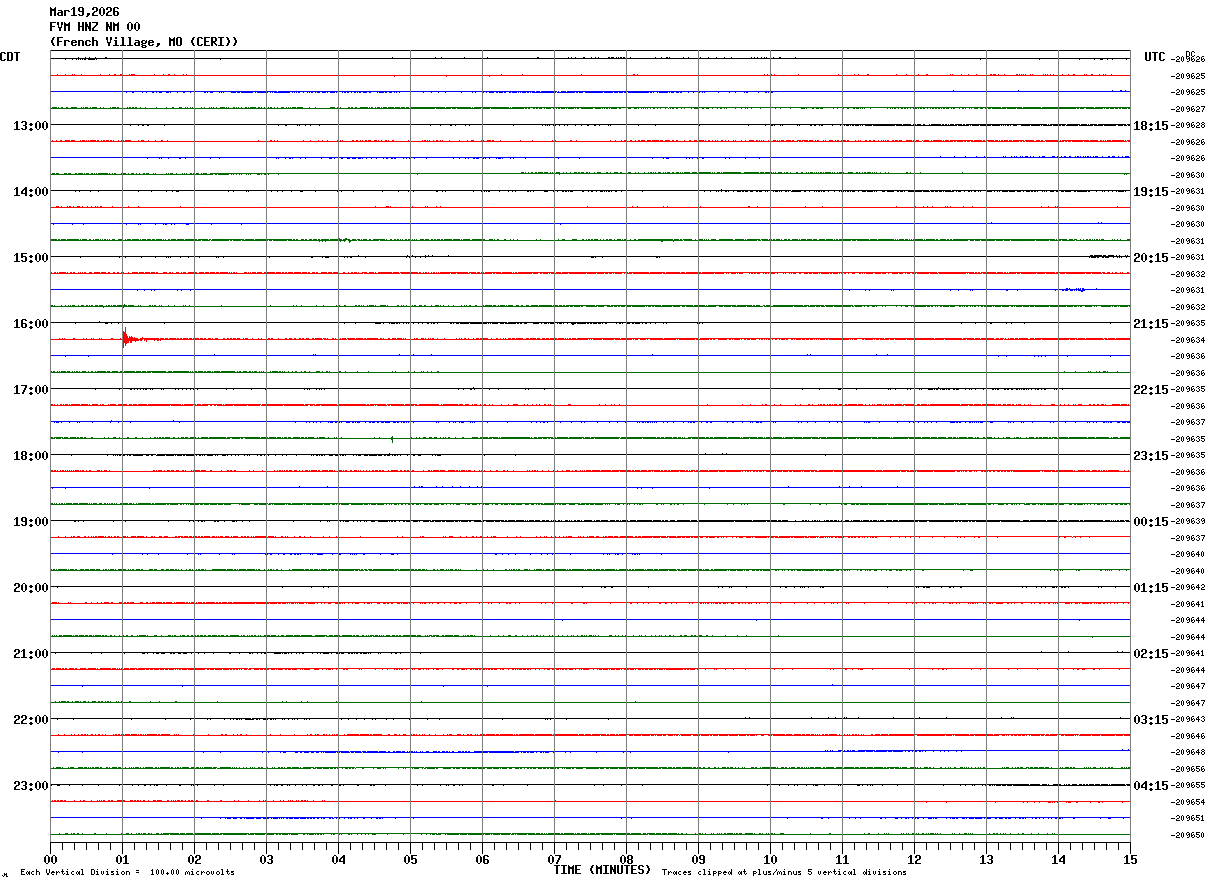1210x886 pixels.
Task: Click the short blue burst near minute 14
Action: (1074, 289)
